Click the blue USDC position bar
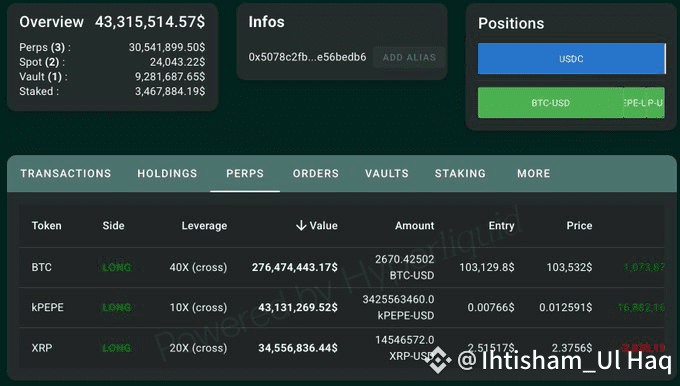The height and width of the screenshot is (386, 680). pos(571,59)
